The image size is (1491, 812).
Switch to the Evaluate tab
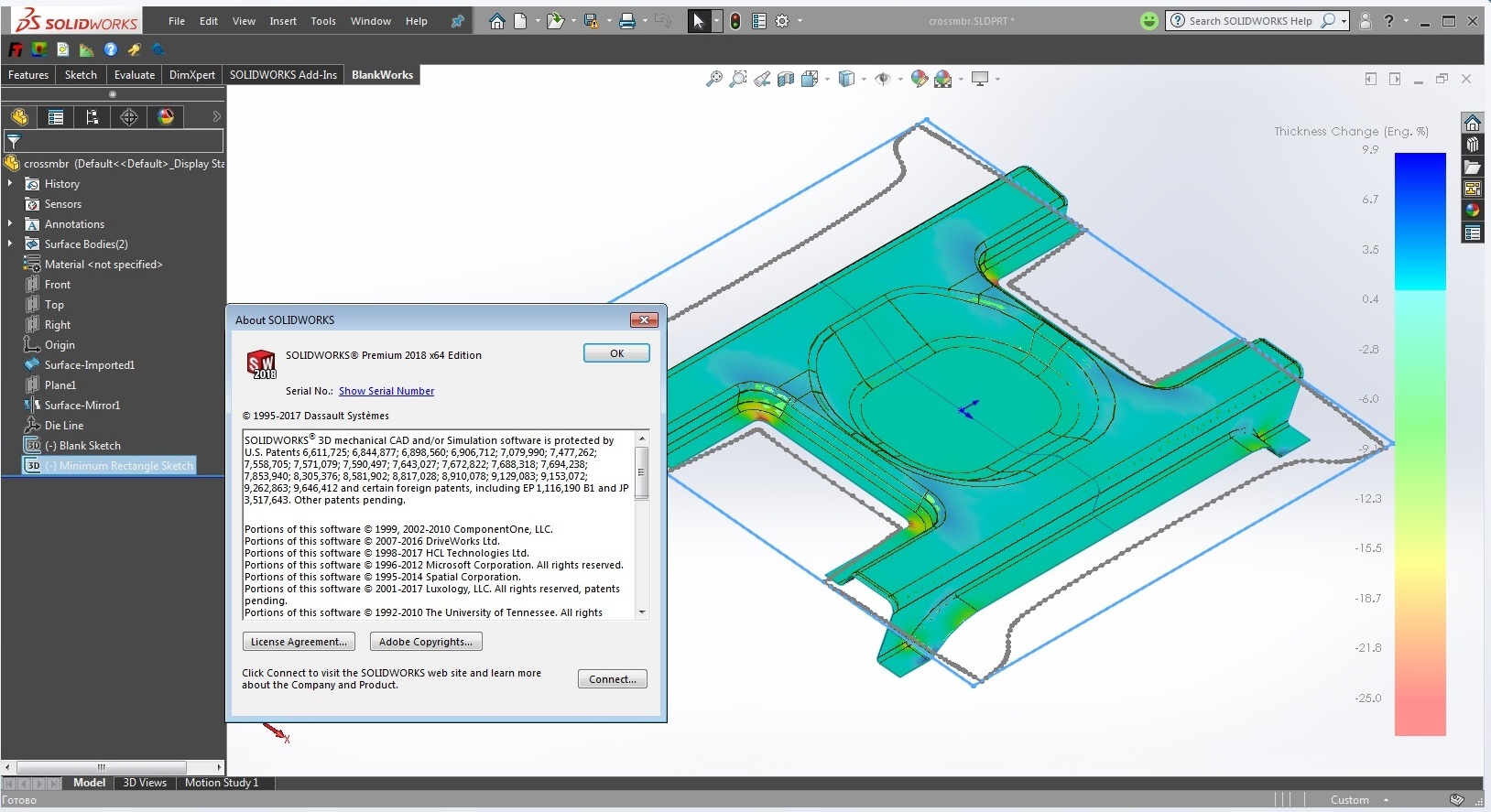(135, 75)
